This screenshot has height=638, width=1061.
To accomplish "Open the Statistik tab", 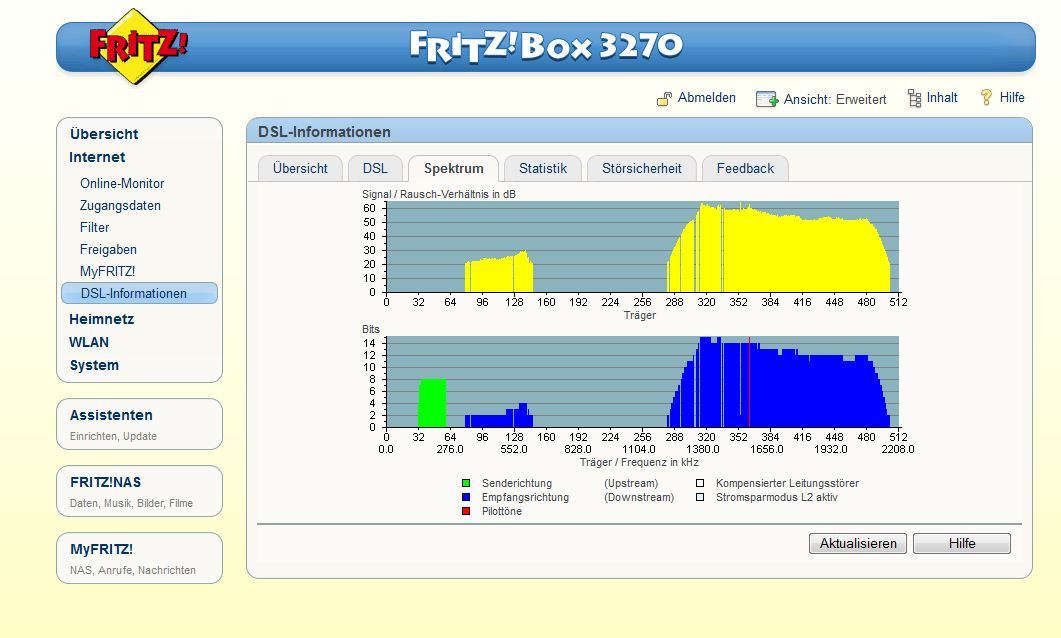I will click(x=543, y=168).
